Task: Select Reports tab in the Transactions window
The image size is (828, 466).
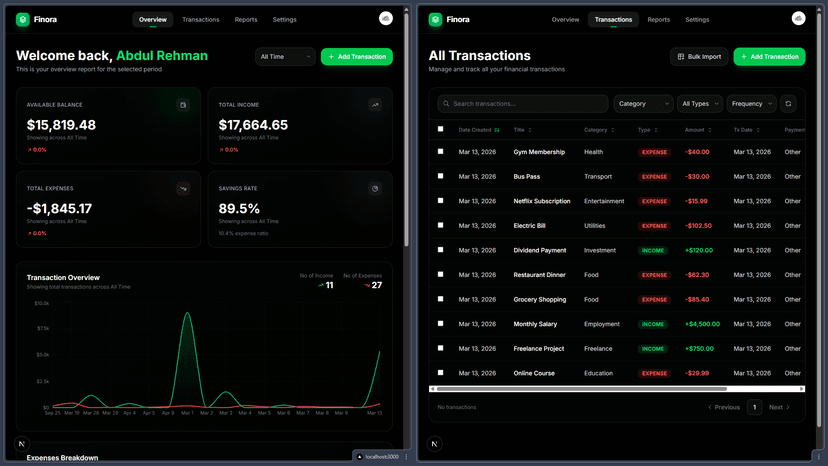Action: pos(658,20)
